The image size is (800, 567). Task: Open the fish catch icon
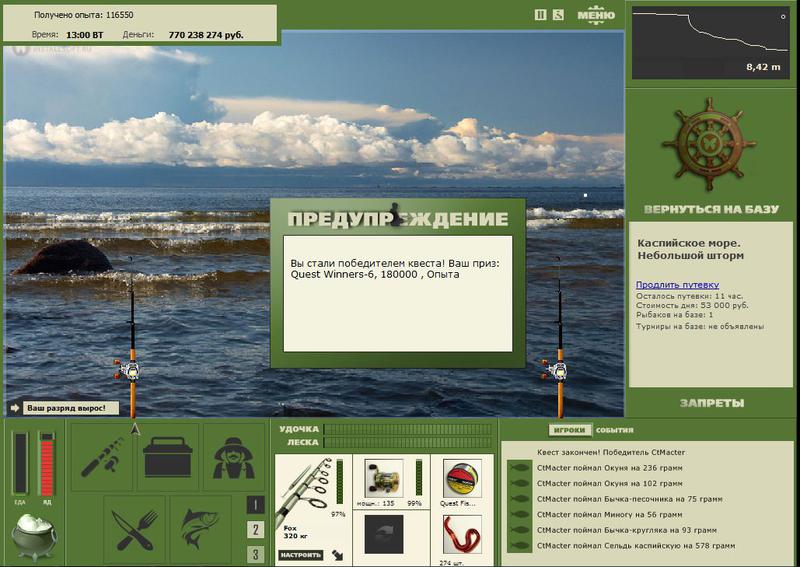[x=201, y=529]
